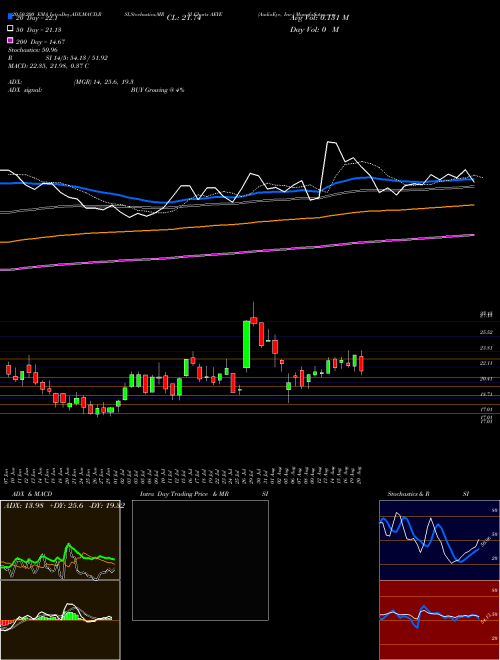Click the 20.41 price axis label
500x660 pixels.
(486, 378)
